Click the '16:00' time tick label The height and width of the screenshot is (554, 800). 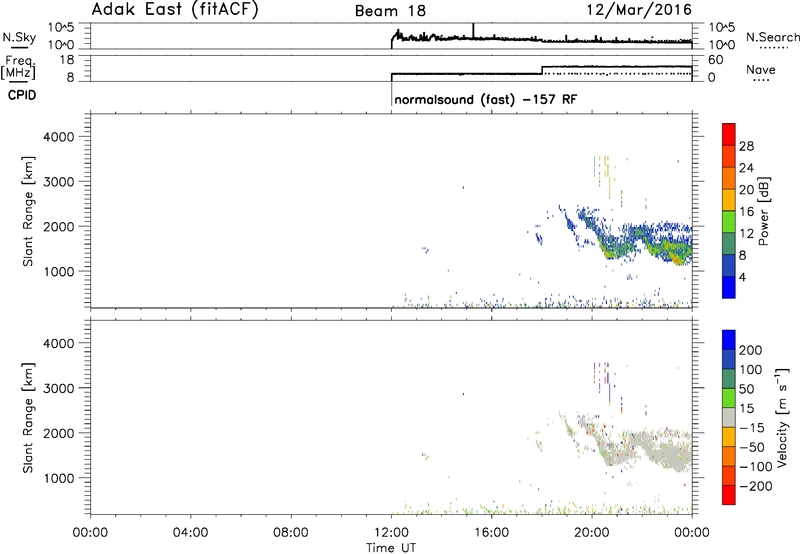click(x=491, y=533)
